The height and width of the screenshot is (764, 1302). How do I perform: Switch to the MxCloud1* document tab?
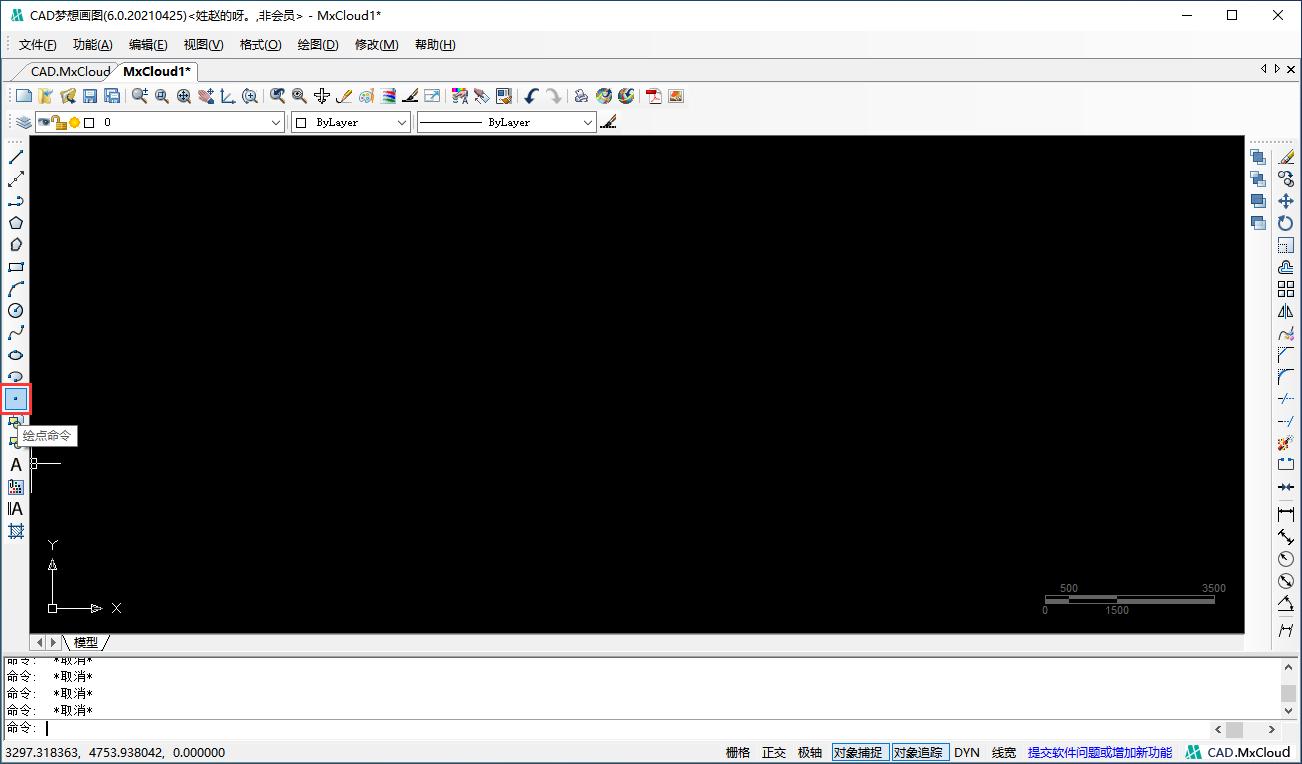(x=157, y=71)
